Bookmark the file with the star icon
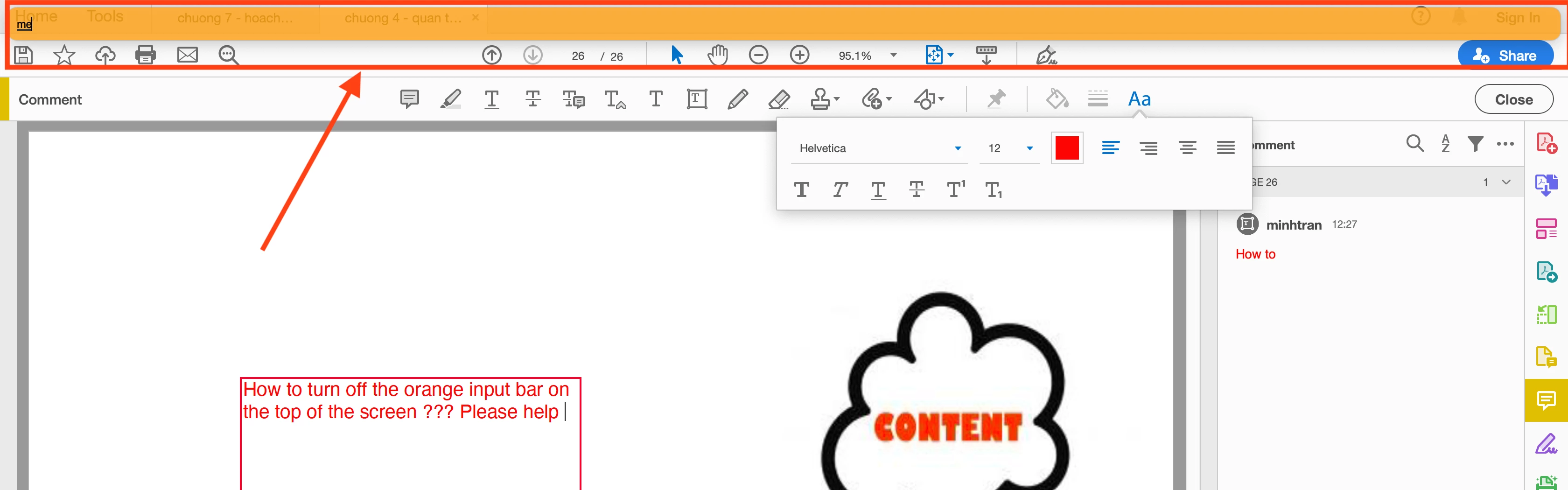Image resolution: width=1568 pixels, height=490 pixels. pos(64,56)
